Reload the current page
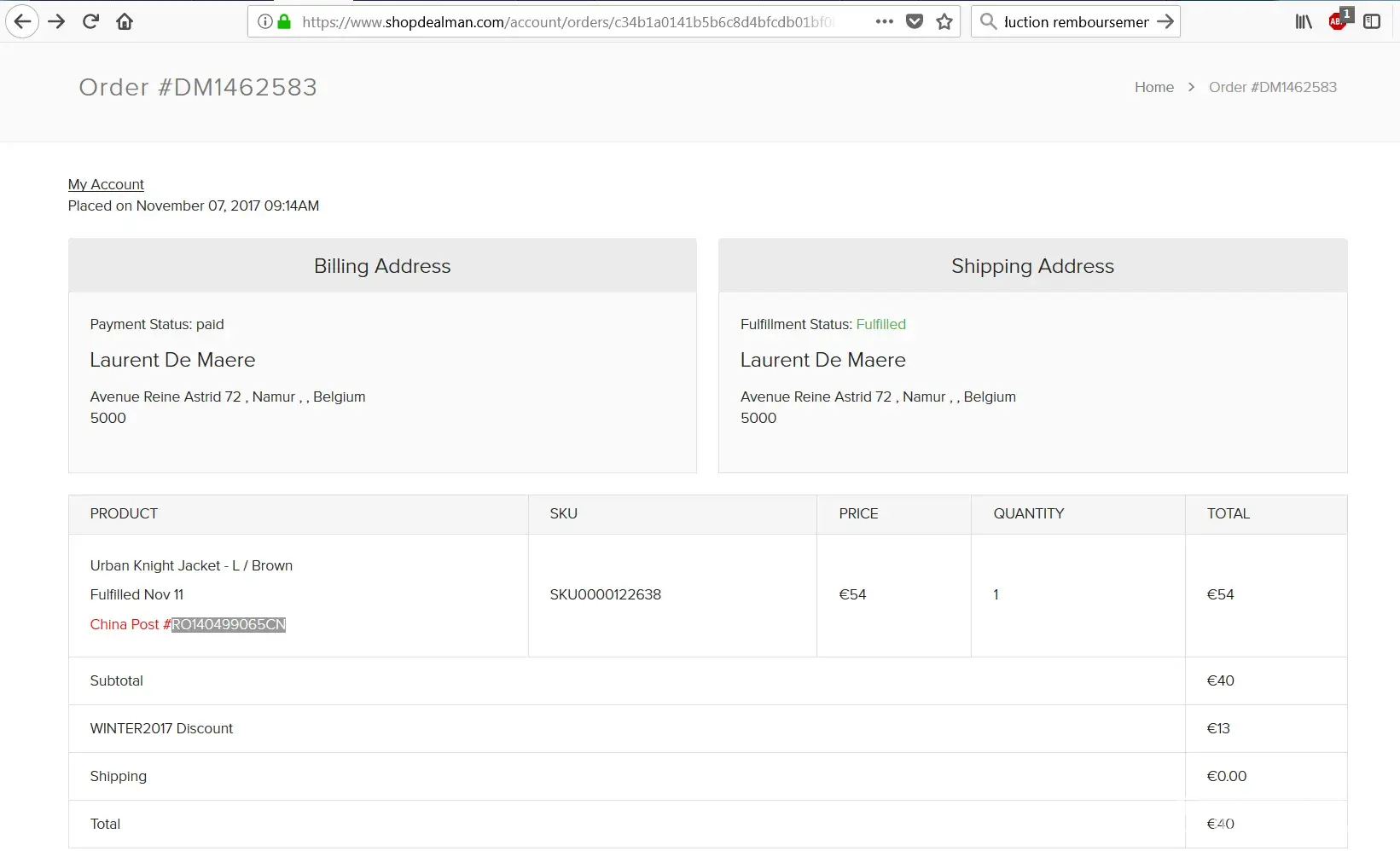Viewport: 1400px width, 851px height. [91, 21]
